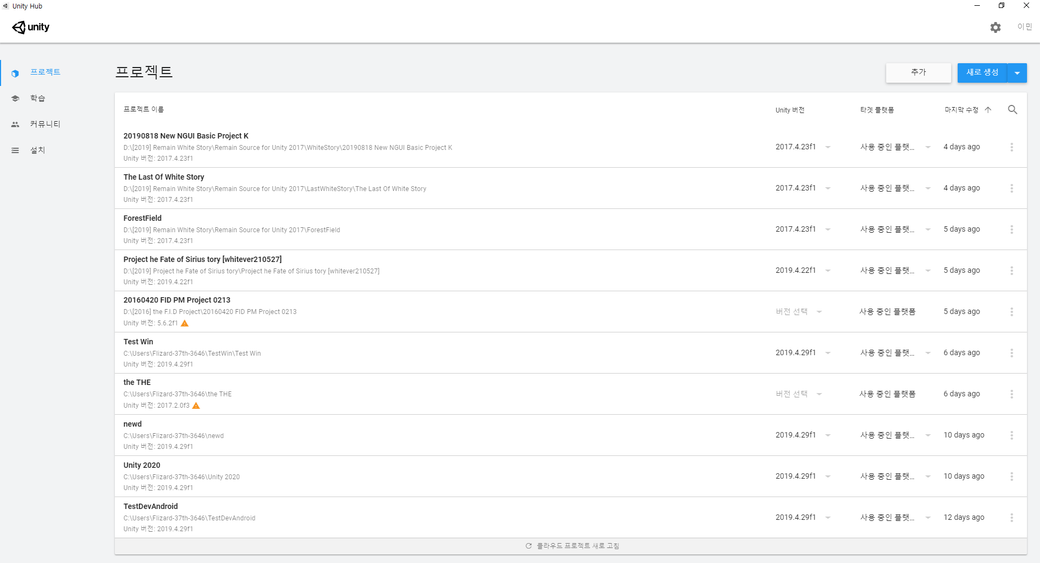Open three-dot menu for Test Win project
This screenshot has height=563, width=1040.
tap(1012, 353)
